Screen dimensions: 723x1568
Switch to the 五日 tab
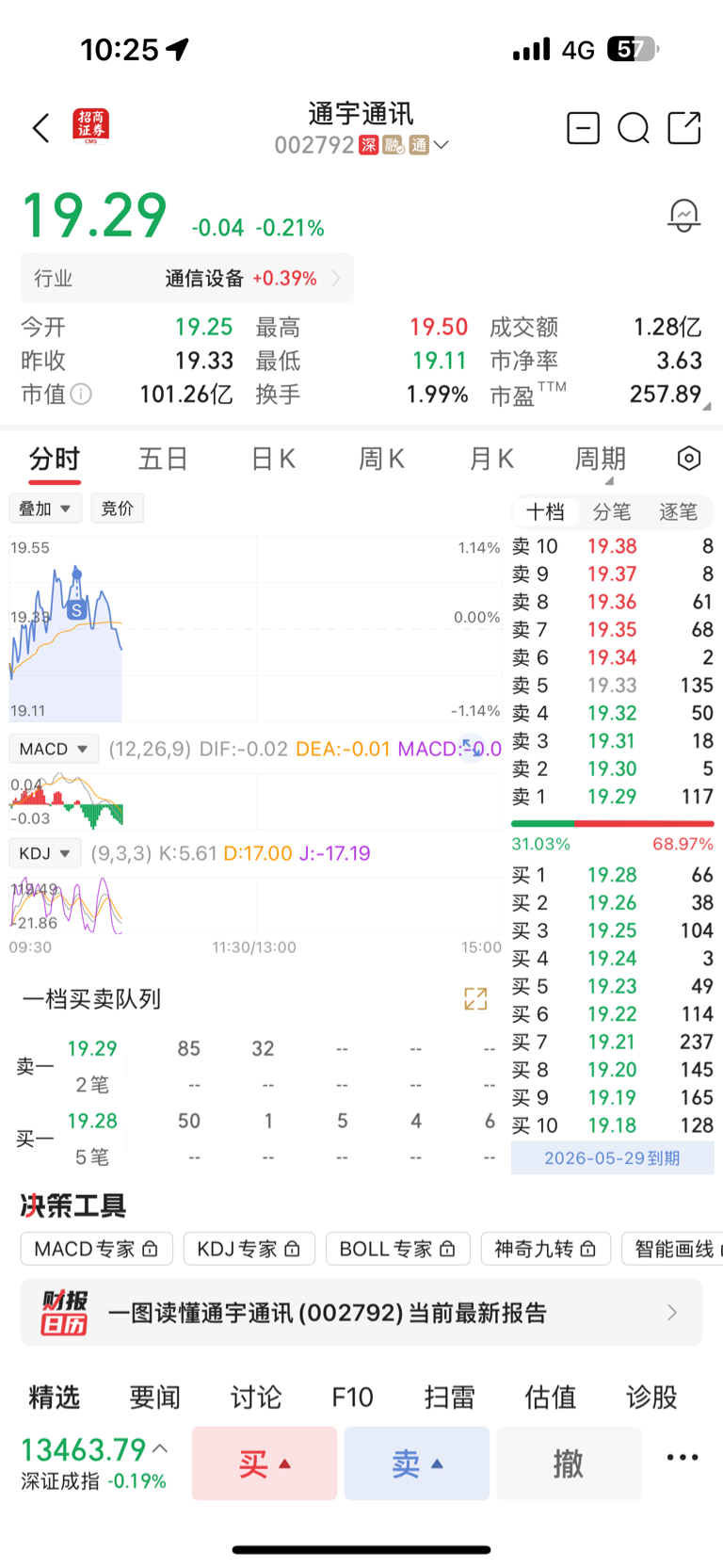(x=164, y=460)
